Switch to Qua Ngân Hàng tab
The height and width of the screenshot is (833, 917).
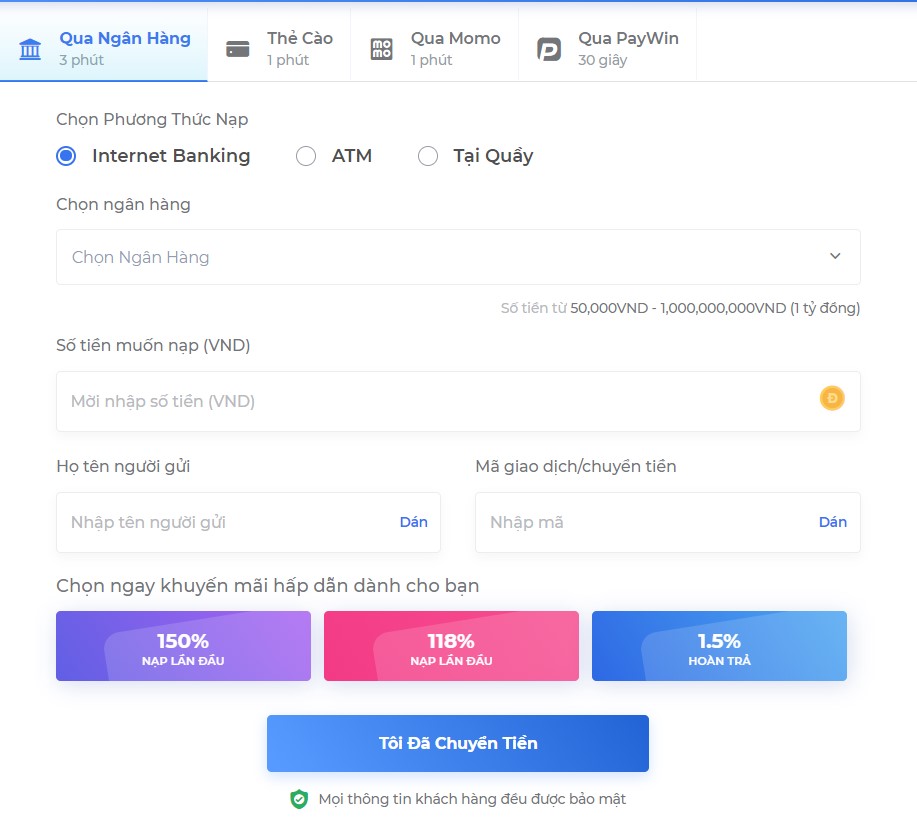pyautogui.click(x=104, y=44)
